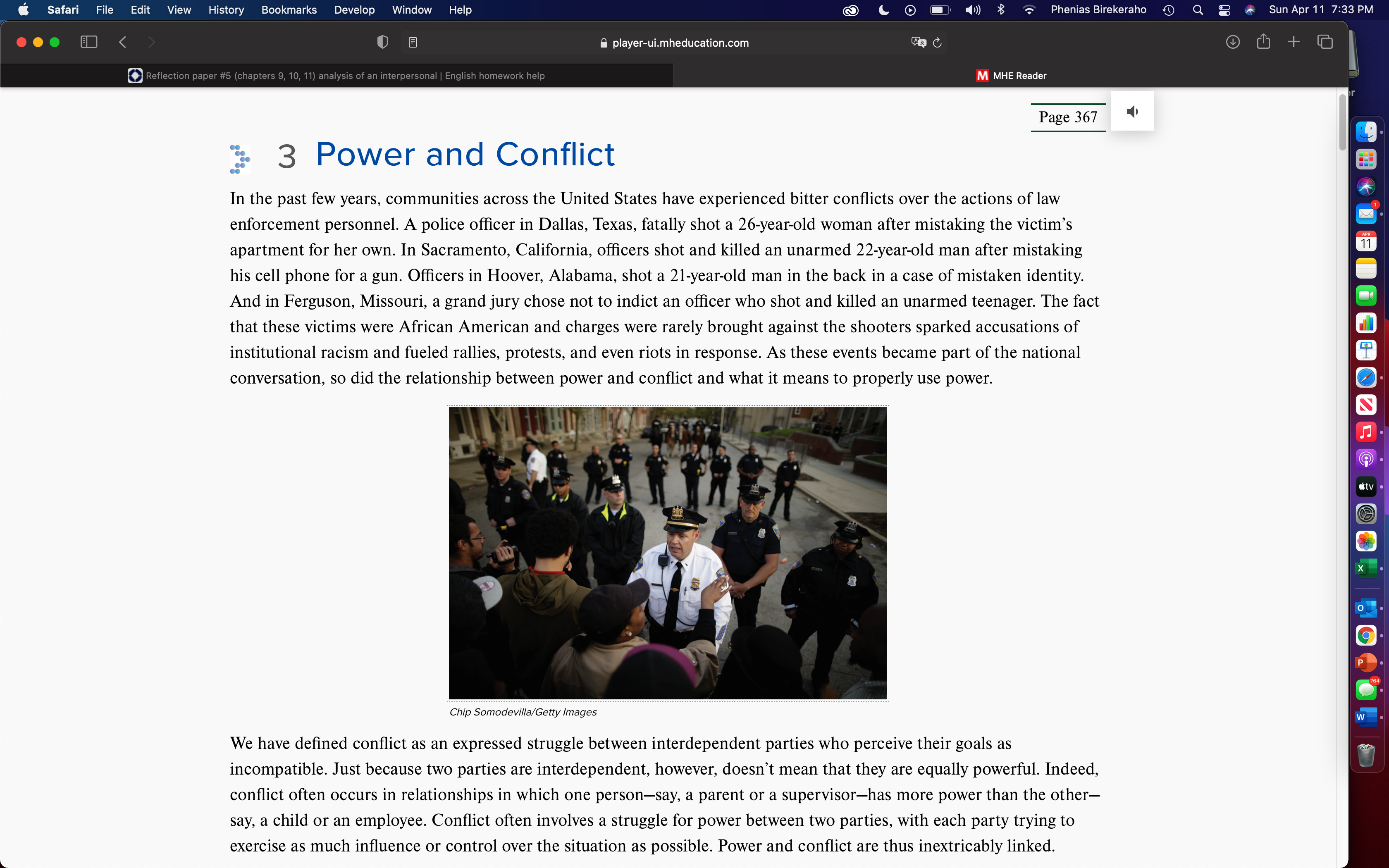Open the Help menu
This screenshot has width=1389, height=868.
460,10
